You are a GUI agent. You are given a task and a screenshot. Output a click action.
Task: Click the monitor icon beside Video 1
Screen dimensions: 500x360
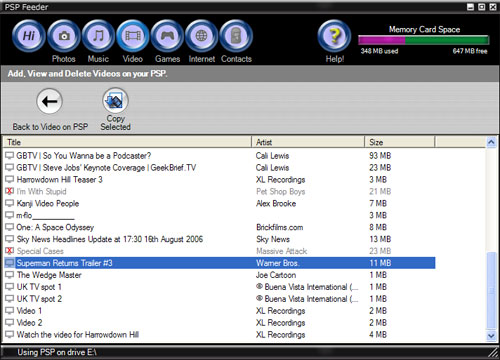point(9,311)
